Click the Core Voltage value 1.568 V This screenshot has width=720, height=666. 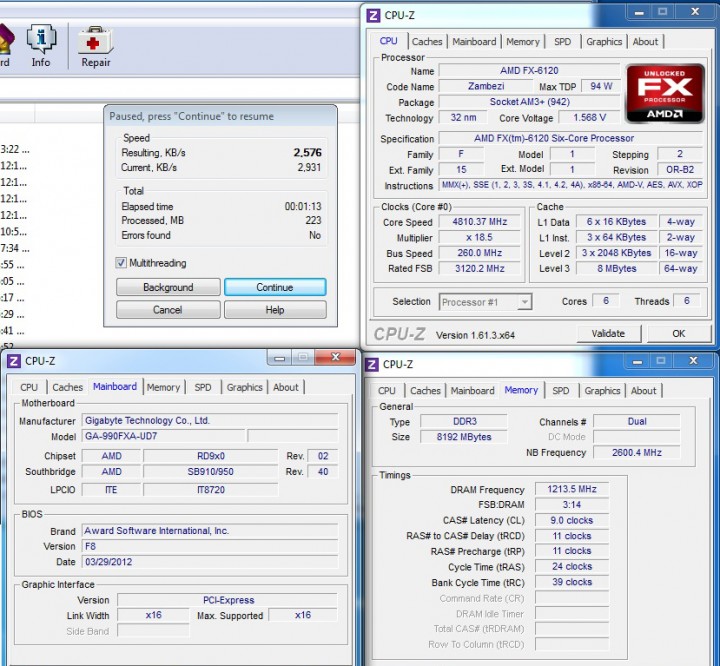point(589,118)
